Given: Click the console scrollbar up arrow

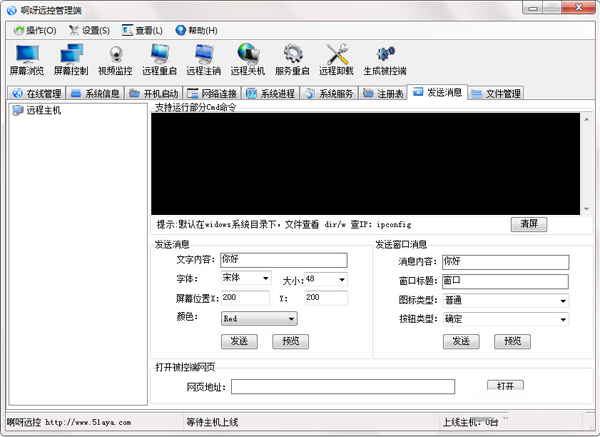Looking at the screenshot, I should [586, 119].
